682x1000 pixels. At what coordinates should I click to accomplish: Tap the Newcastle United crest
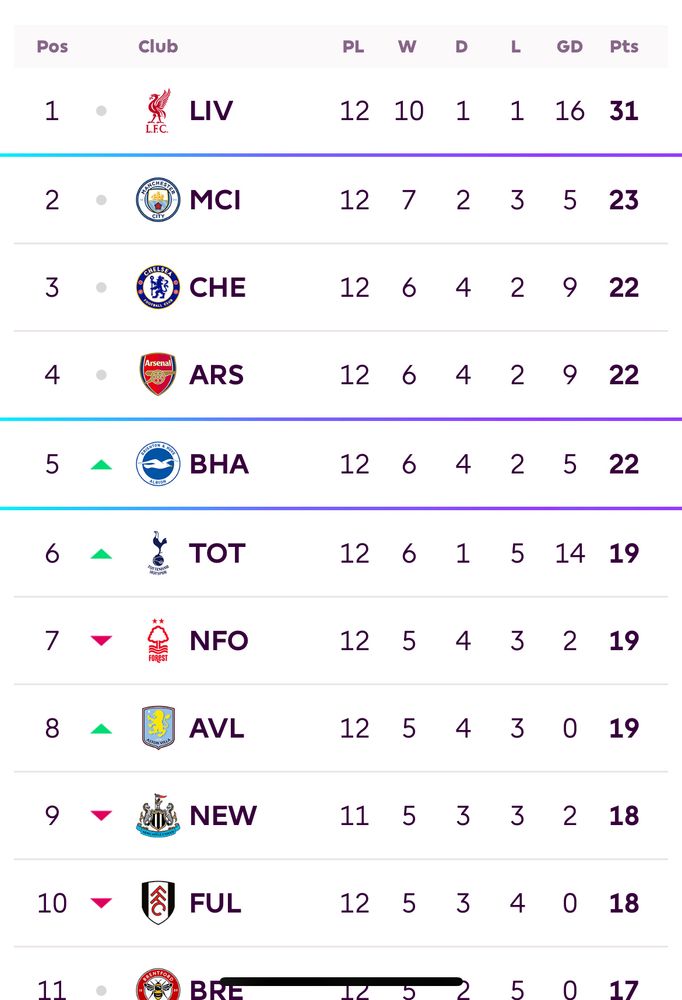[158, 815]
